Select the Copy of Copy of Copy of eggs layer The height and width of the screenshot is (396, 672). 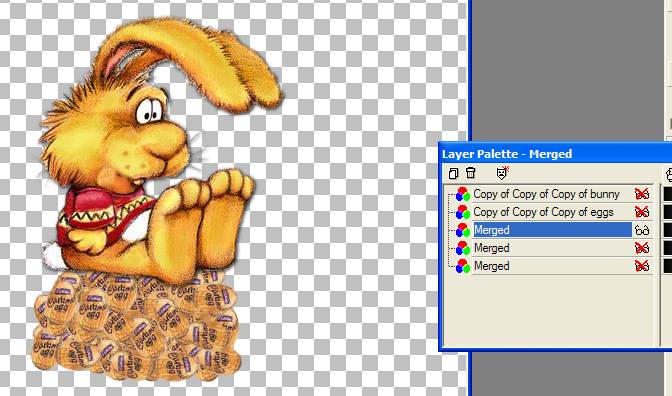[x=543, y=212]
